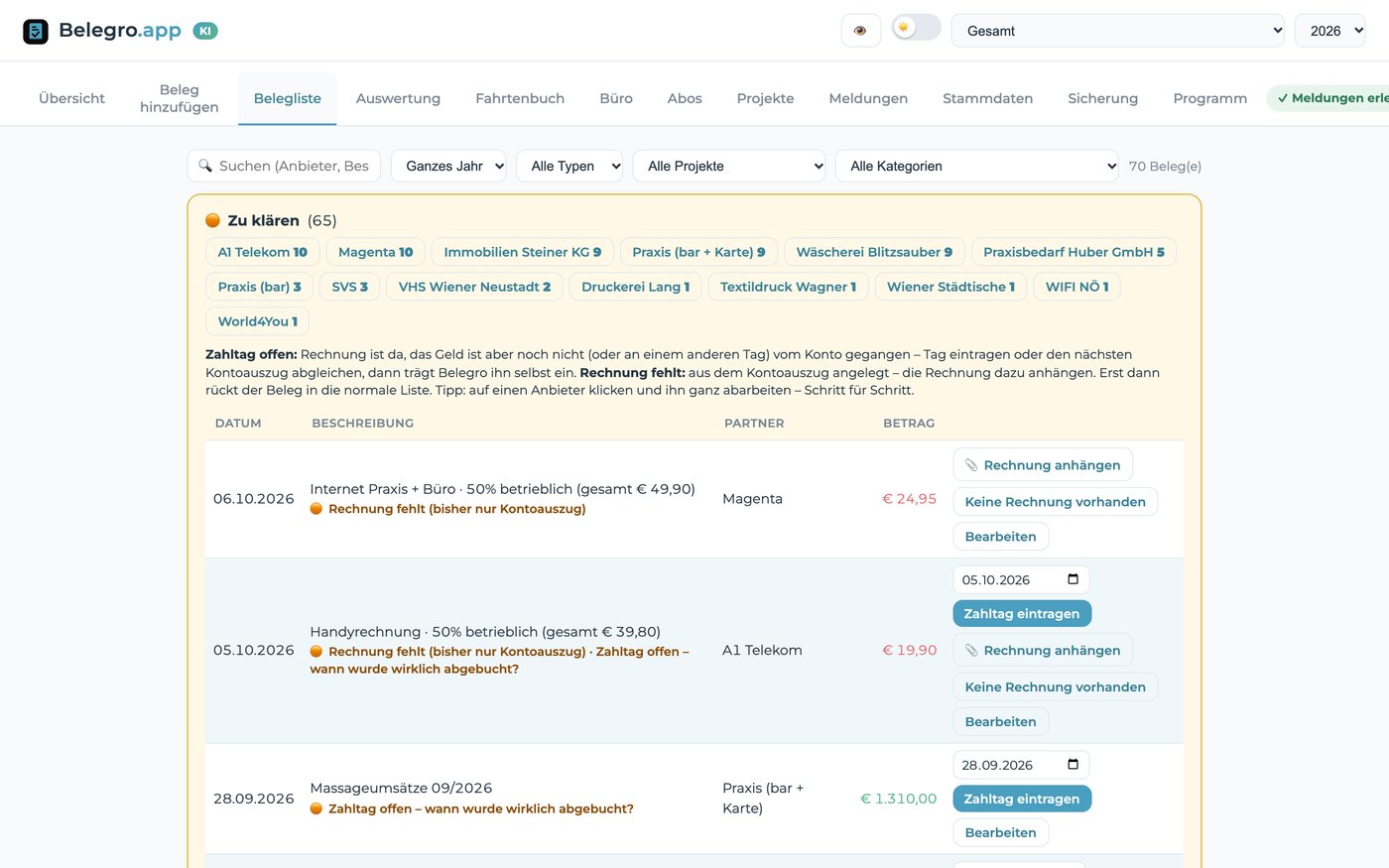Open calendar picker for 28.09.2026 date
1389x868 pixels.
pyautogui.click(x=1073, y=765)
